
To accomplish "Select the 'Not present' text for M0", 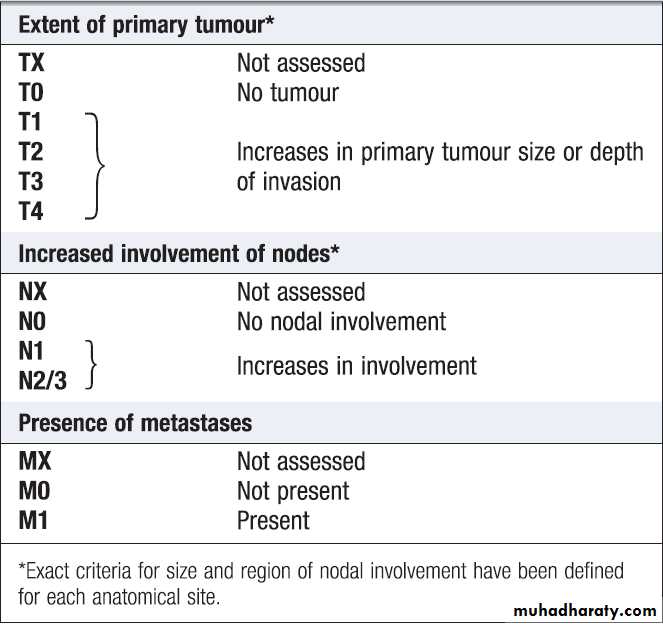I will tap(293, 491).
